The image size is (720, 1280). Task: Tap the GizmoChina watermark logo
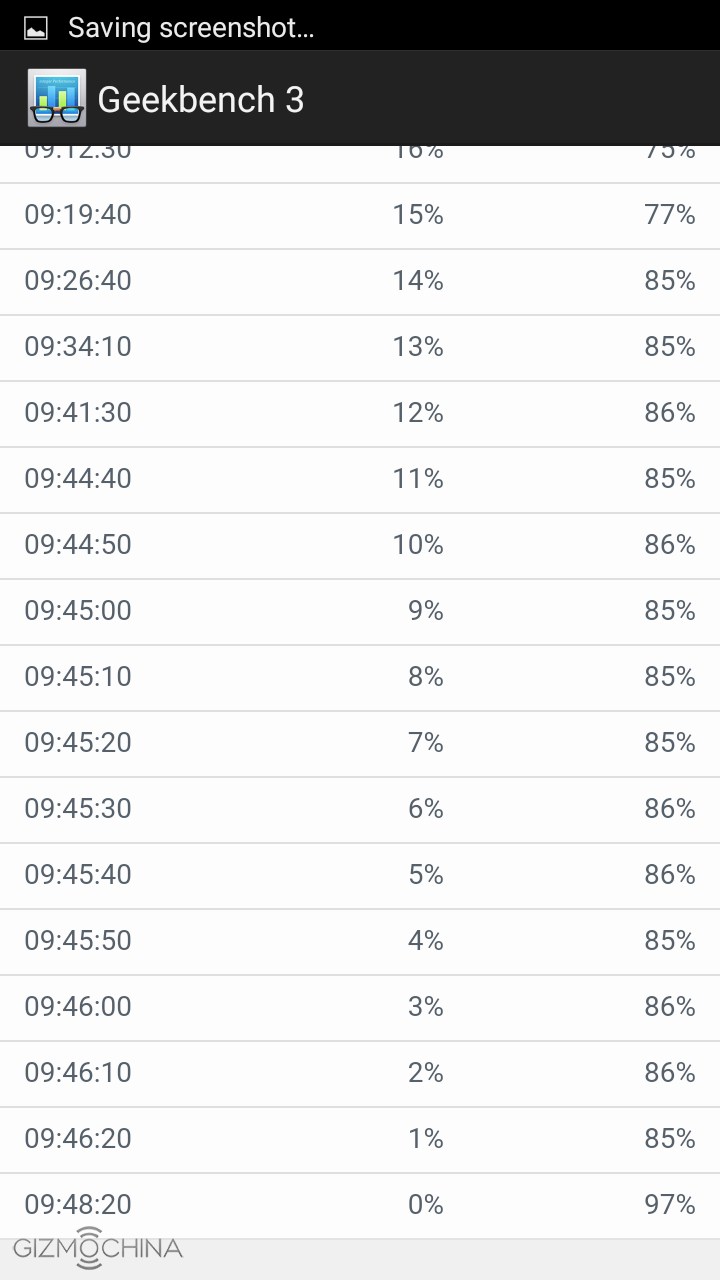pyautogui.click(x=97, y=1247)
